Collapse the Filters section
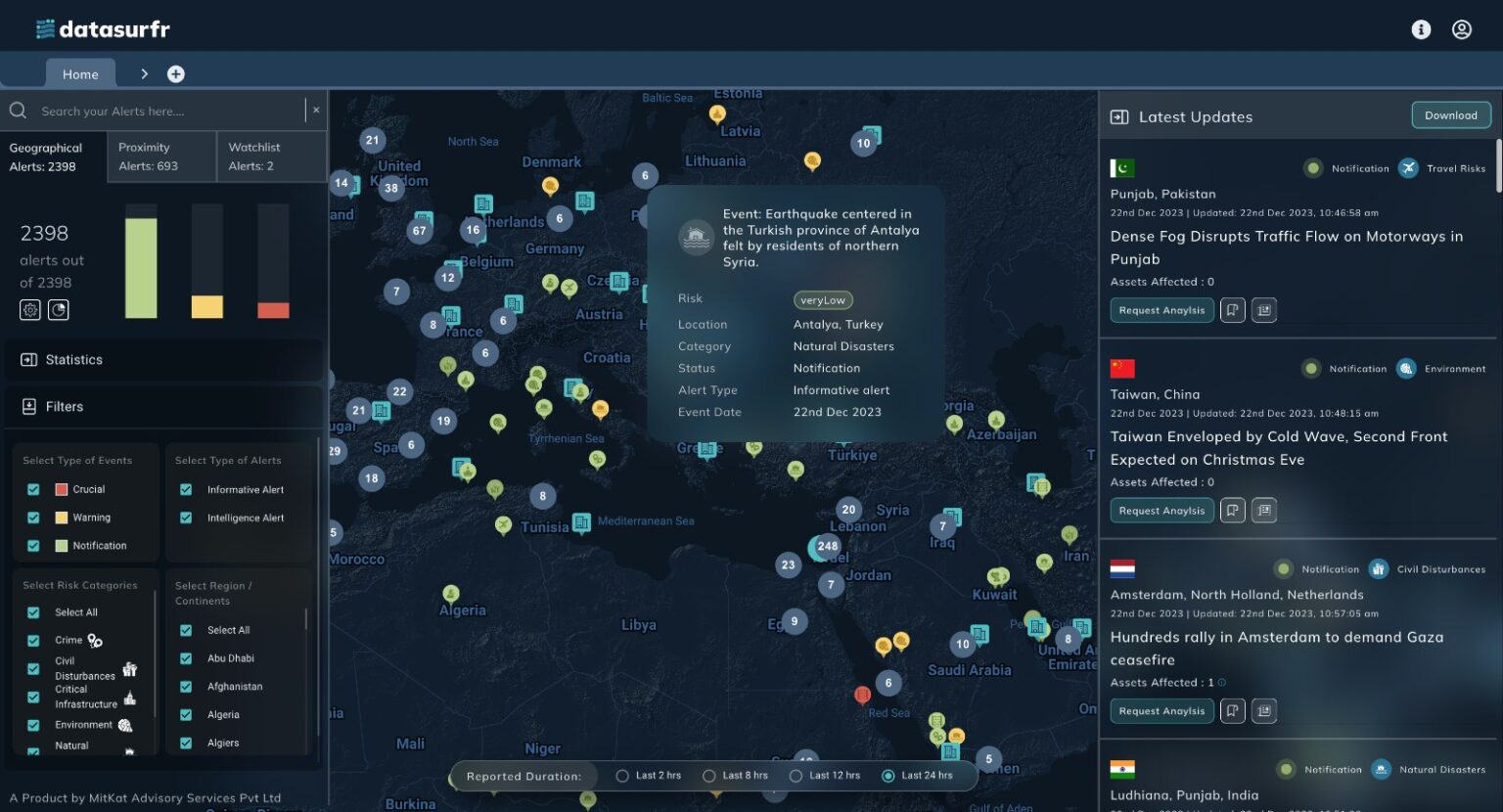The height and width of the screenshot is (812, 1503). 163,407
